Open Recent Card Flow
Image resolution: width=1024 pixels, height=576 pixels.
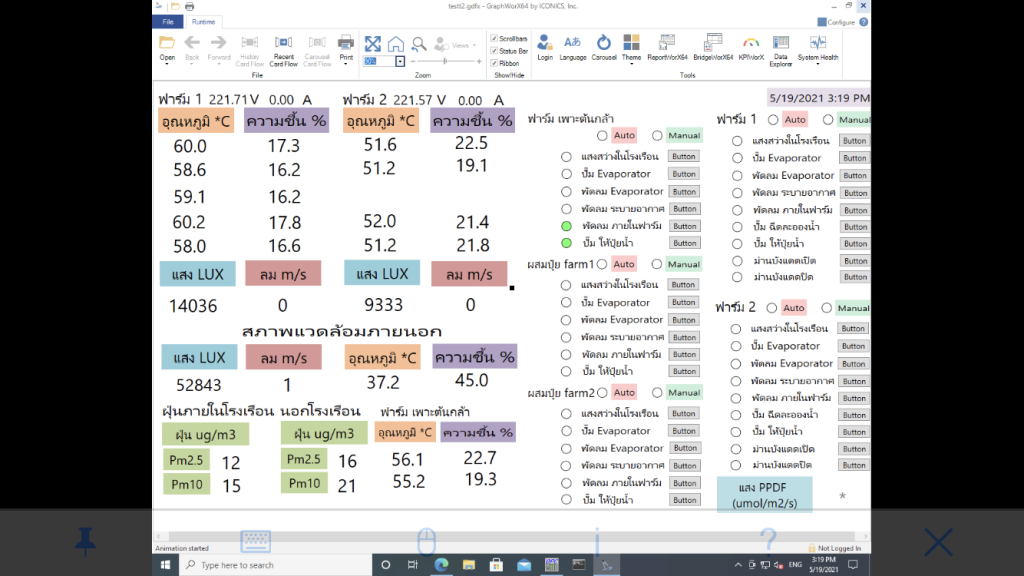283,50
